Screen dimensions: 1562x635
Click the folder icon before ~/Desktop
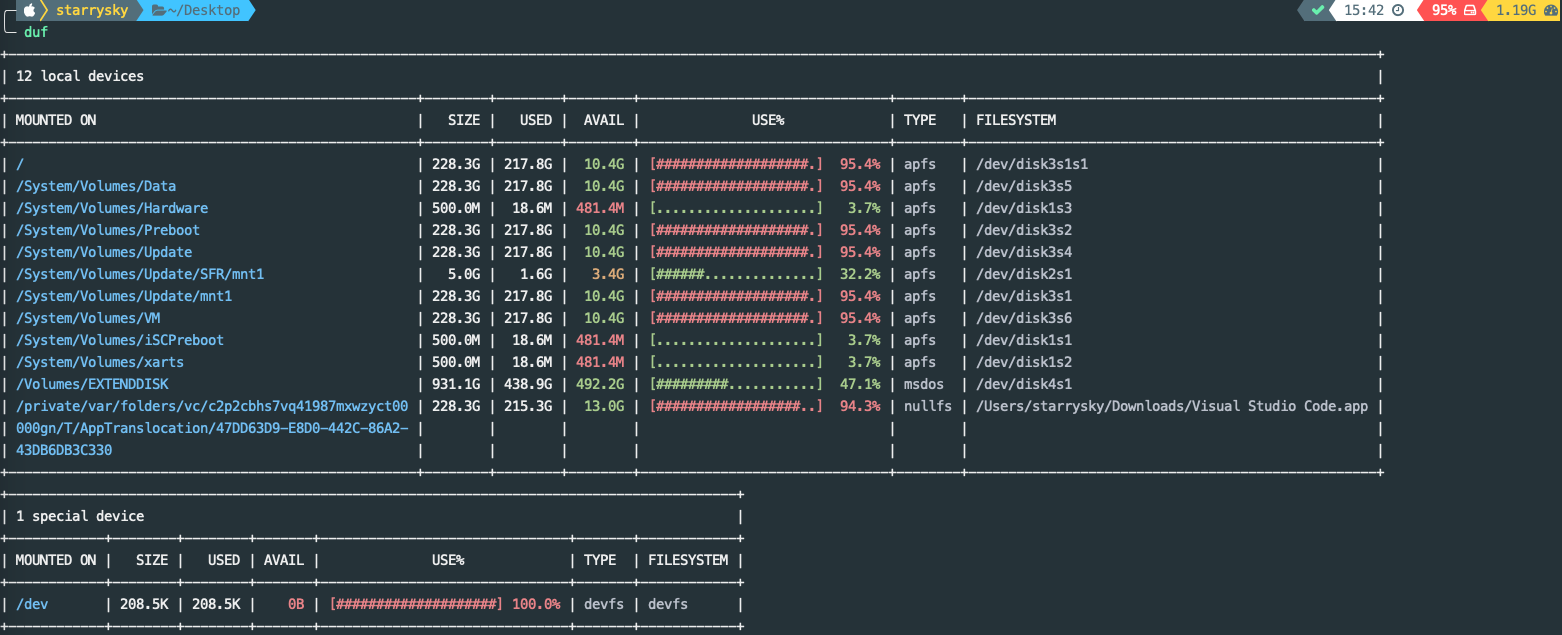[158, 10]
